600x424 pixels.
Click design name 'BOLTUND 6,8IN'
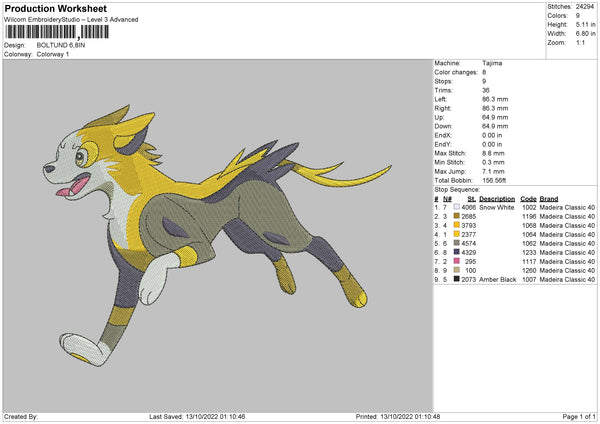tap(61, 45)
